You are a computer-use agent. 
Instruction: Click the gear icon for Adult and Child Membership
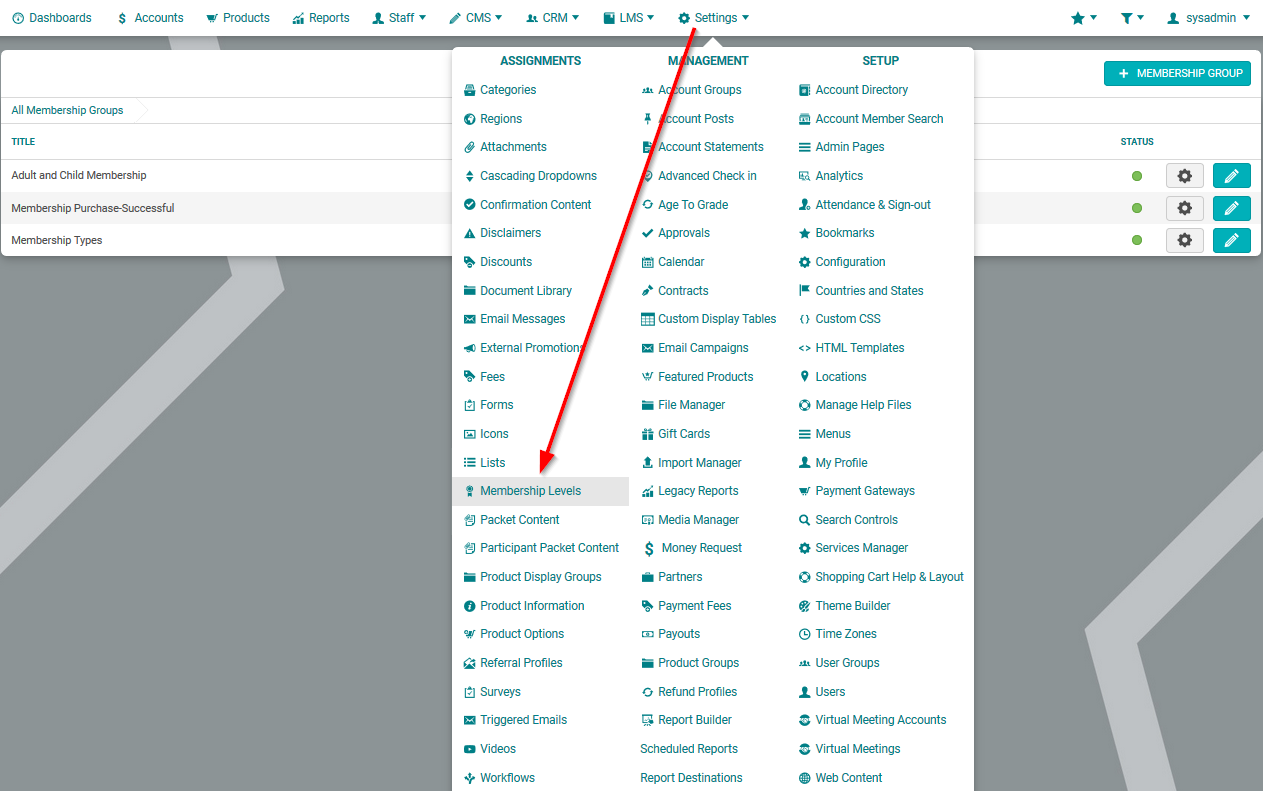[x=1184, y=176]
